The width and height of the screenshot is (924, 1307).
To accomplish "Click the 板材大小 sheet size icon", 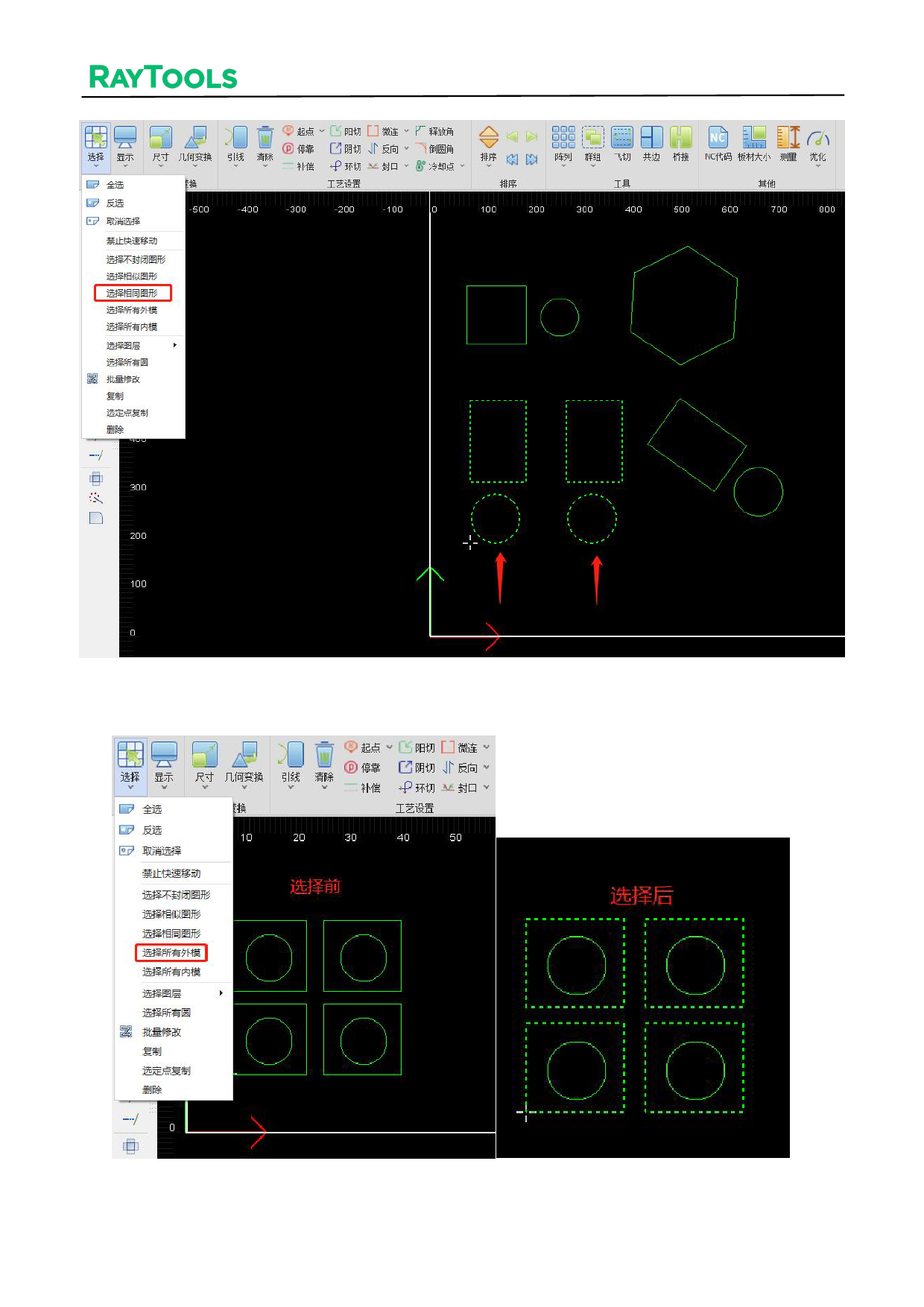I will 753,138.
